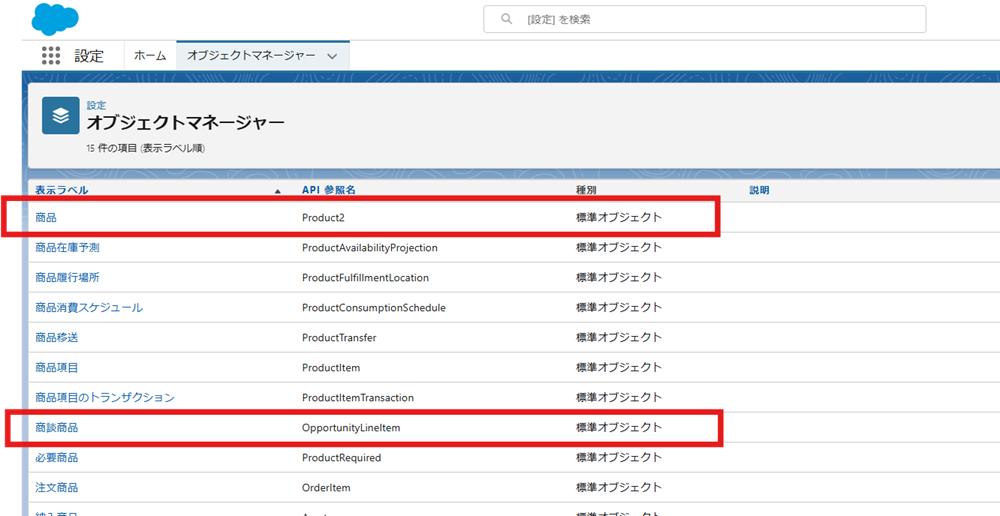The height and width of the screenshot is (516, 1000).
Task: Open the 商品 object link
Action: pyautogui.click(x=46, y=217)
